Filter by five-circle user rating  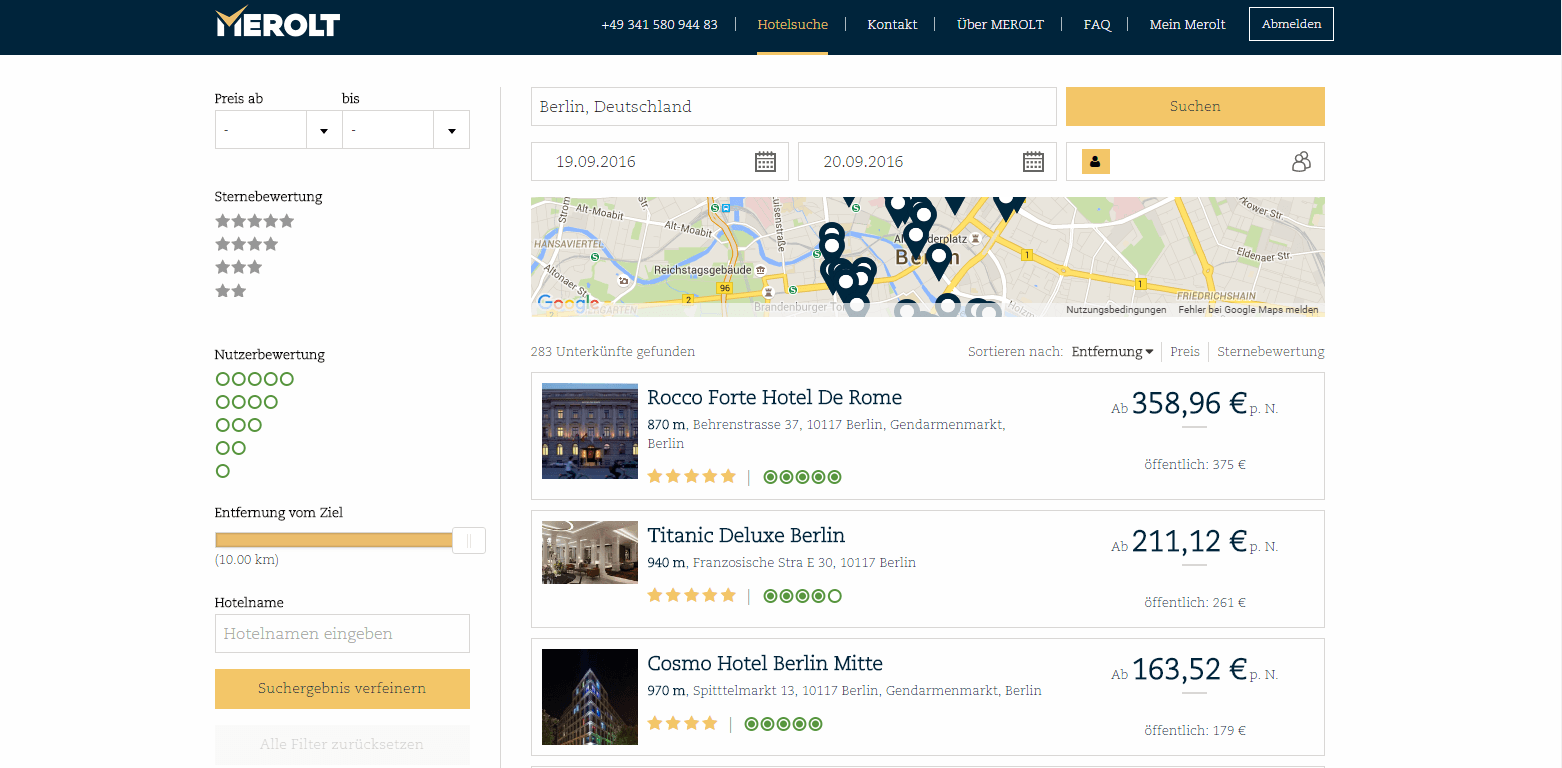[255, 379]
